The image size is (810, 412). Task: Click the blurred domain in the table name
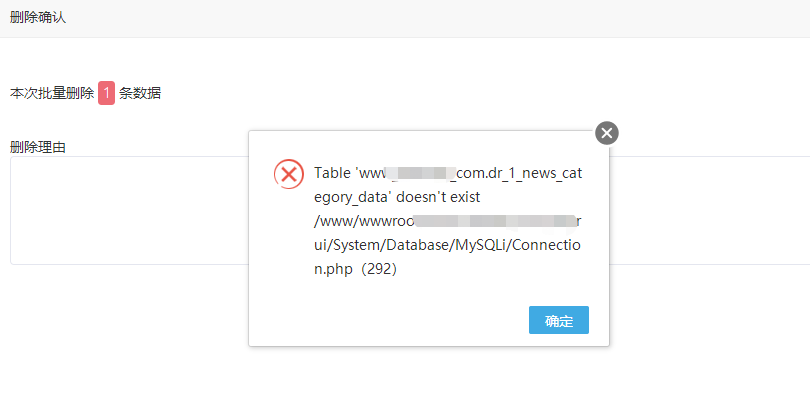421,173
